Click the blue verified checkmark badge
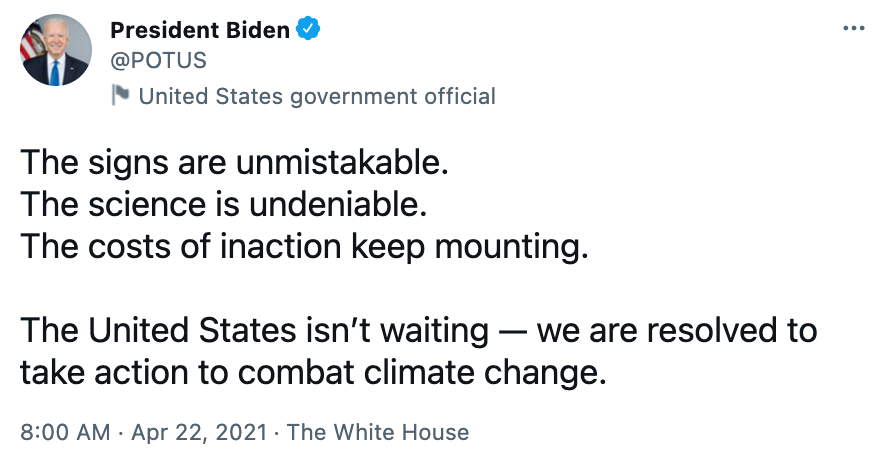This screenshot has width=888, height=468. pyautogui.click(x=309, y=29)
